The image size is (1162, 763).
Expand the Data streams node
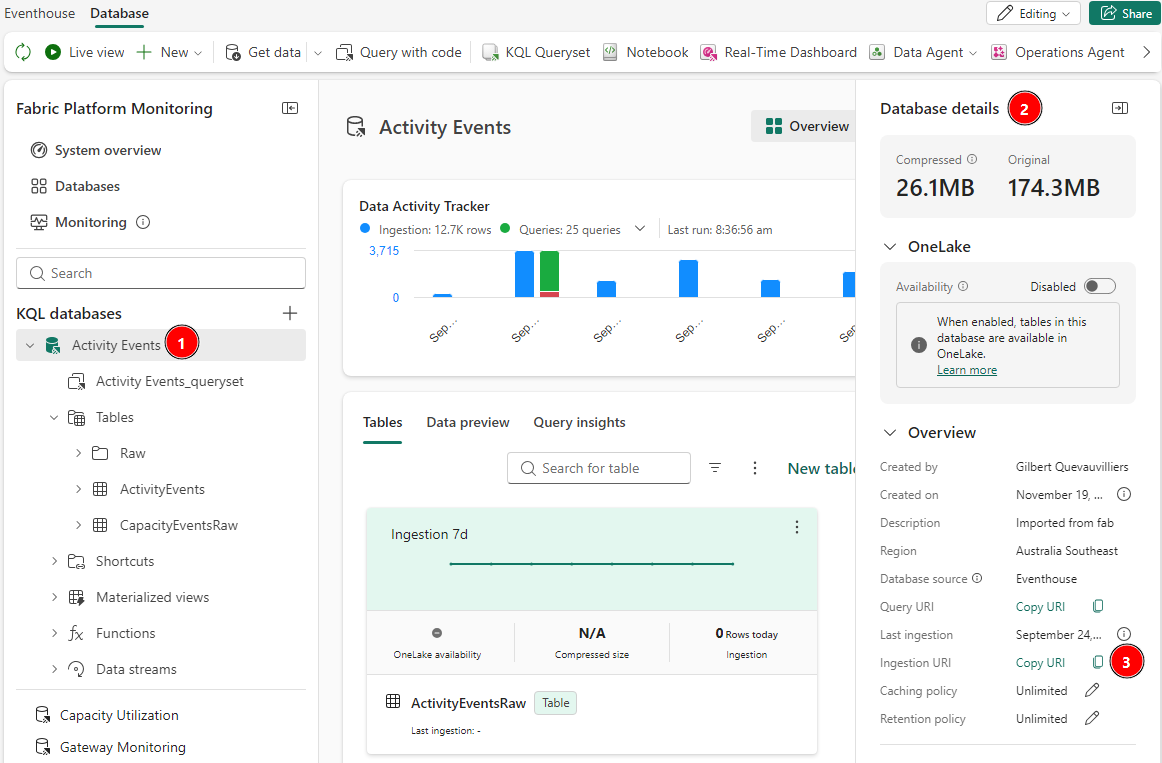(53, 669)
